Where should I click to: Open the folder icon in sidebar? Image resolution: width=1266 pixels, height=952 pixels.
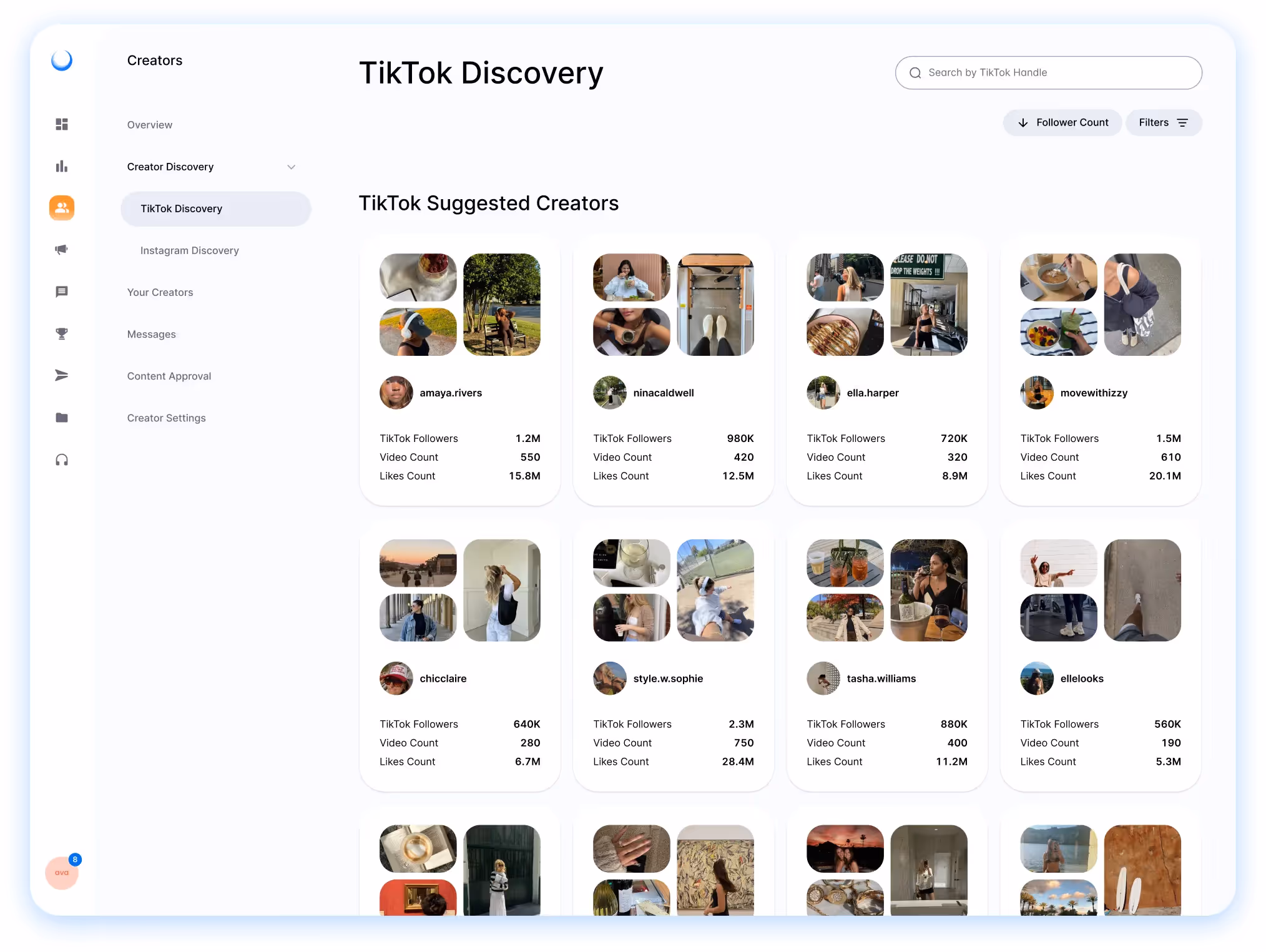61,417
